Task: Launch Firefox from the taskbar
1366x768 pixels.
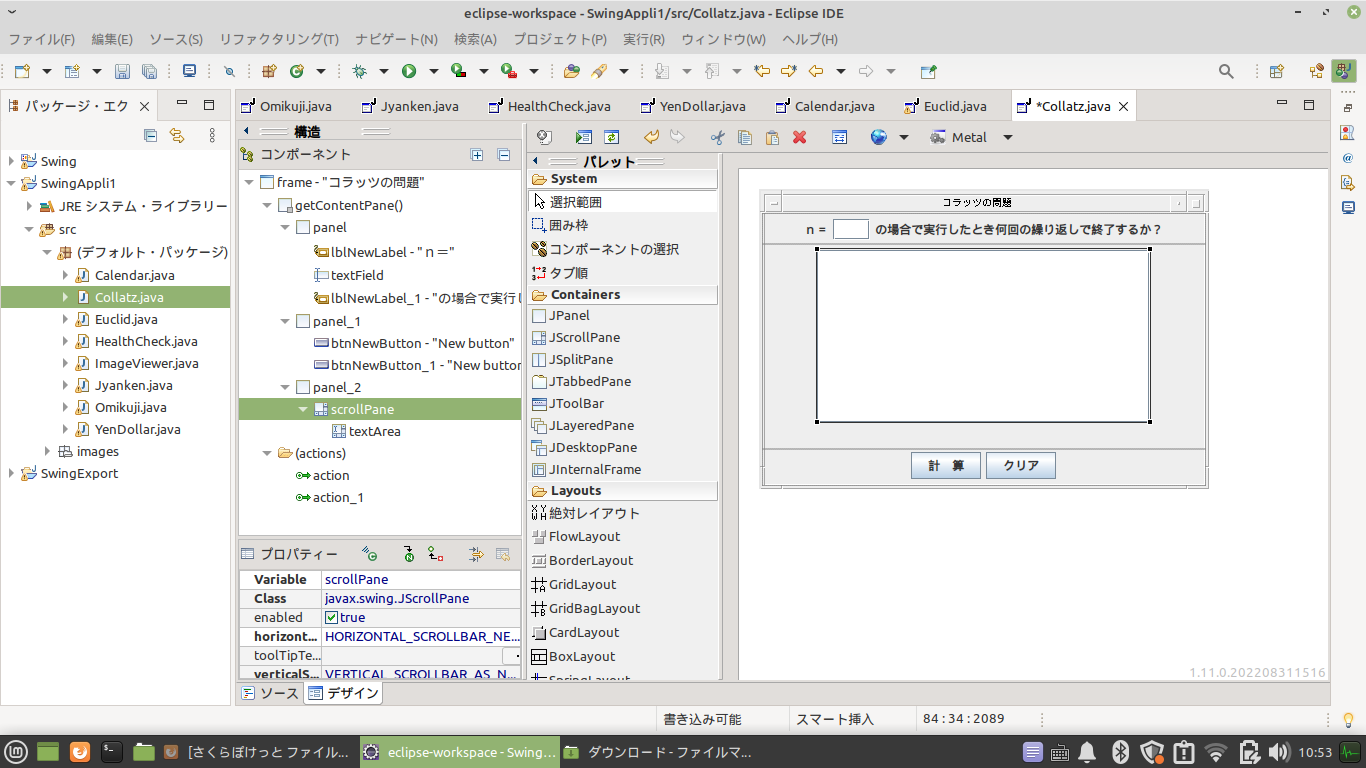Action: pos(80,752)
